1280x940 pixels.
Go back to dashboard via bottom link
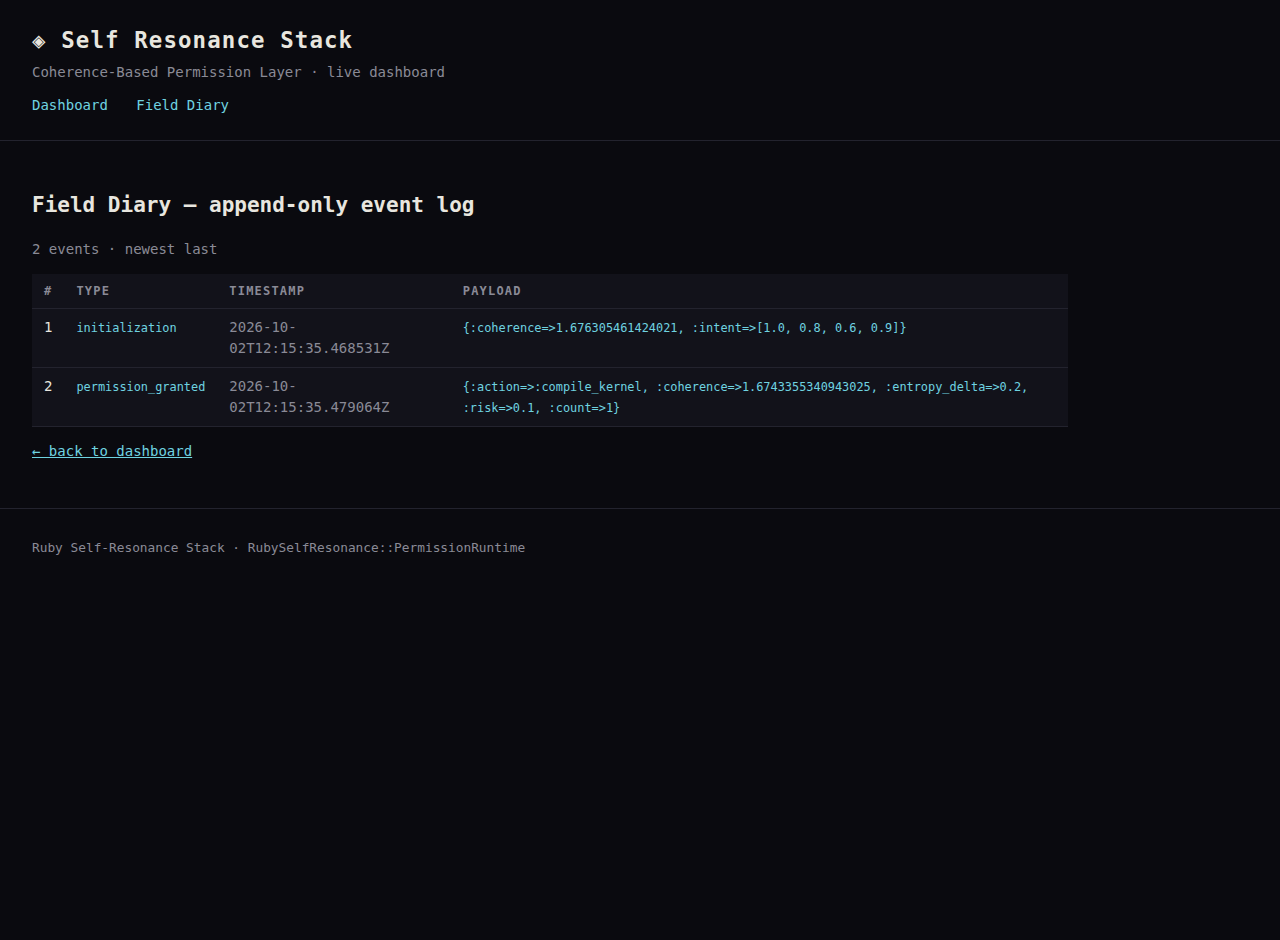[112, 451]
